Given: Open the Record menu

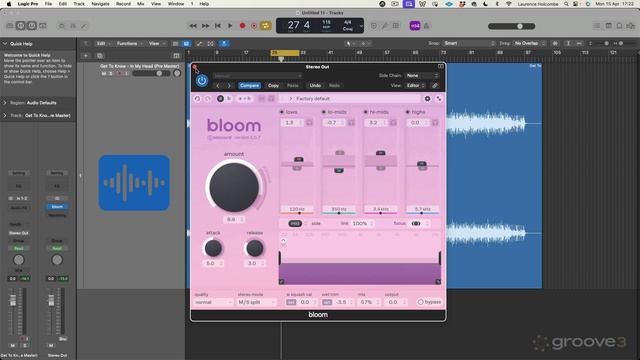Looking at the screenshot, I should [x=123, y=4].
